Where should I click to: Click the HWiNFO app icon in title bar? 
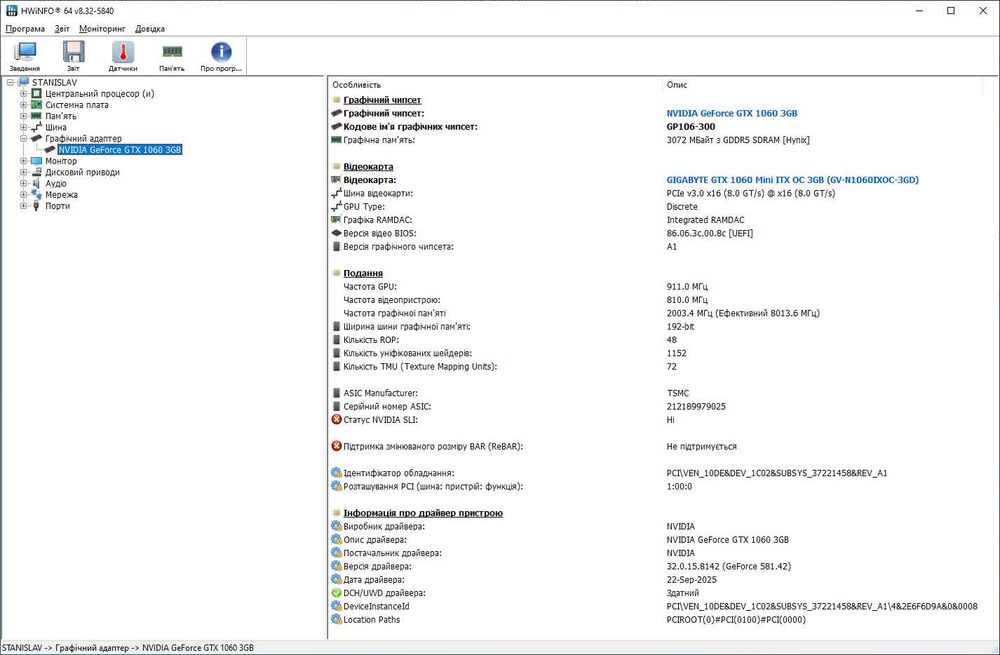[x=11, y=10]
